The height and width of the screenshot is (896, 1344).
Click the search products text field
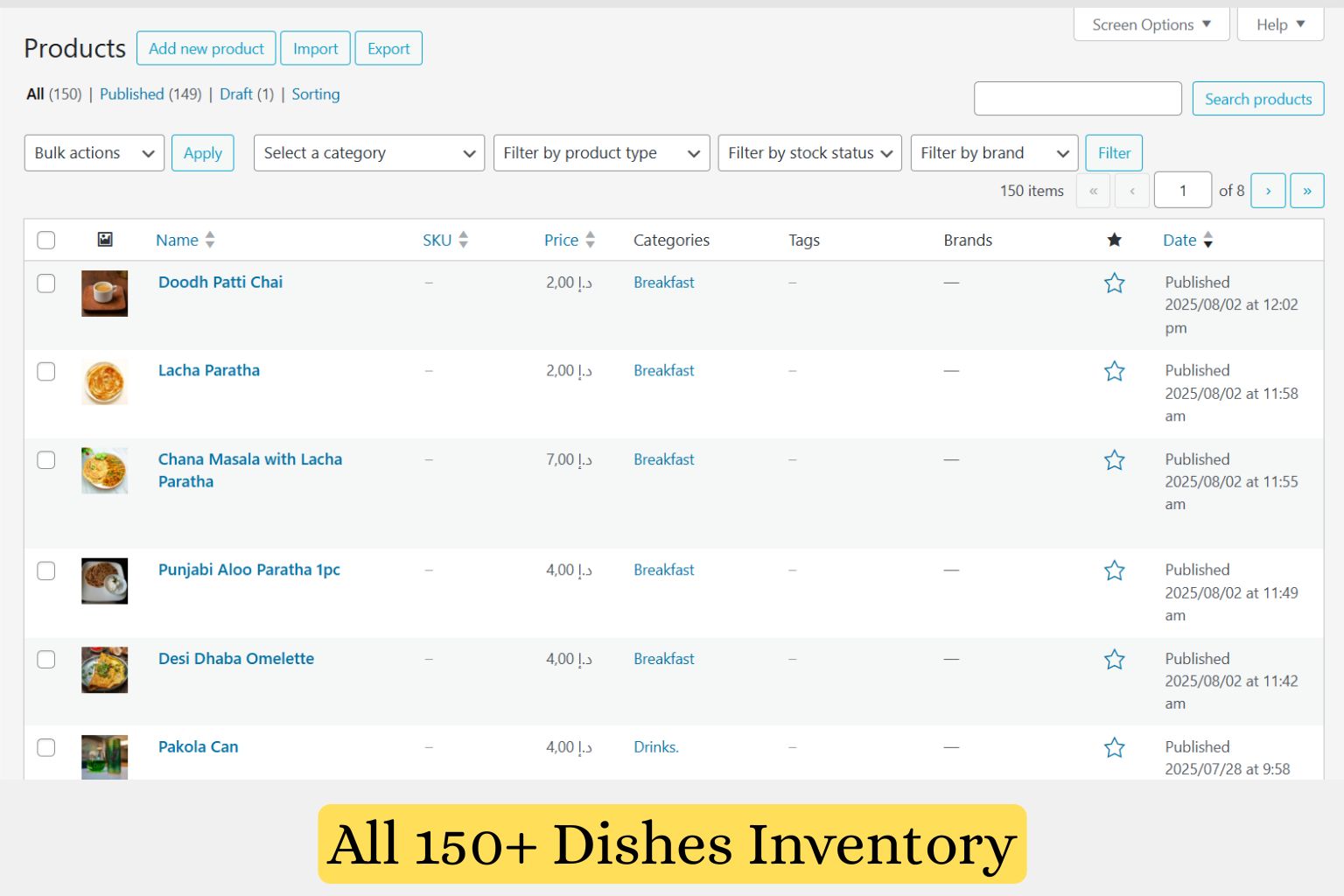coord(1077,99)
